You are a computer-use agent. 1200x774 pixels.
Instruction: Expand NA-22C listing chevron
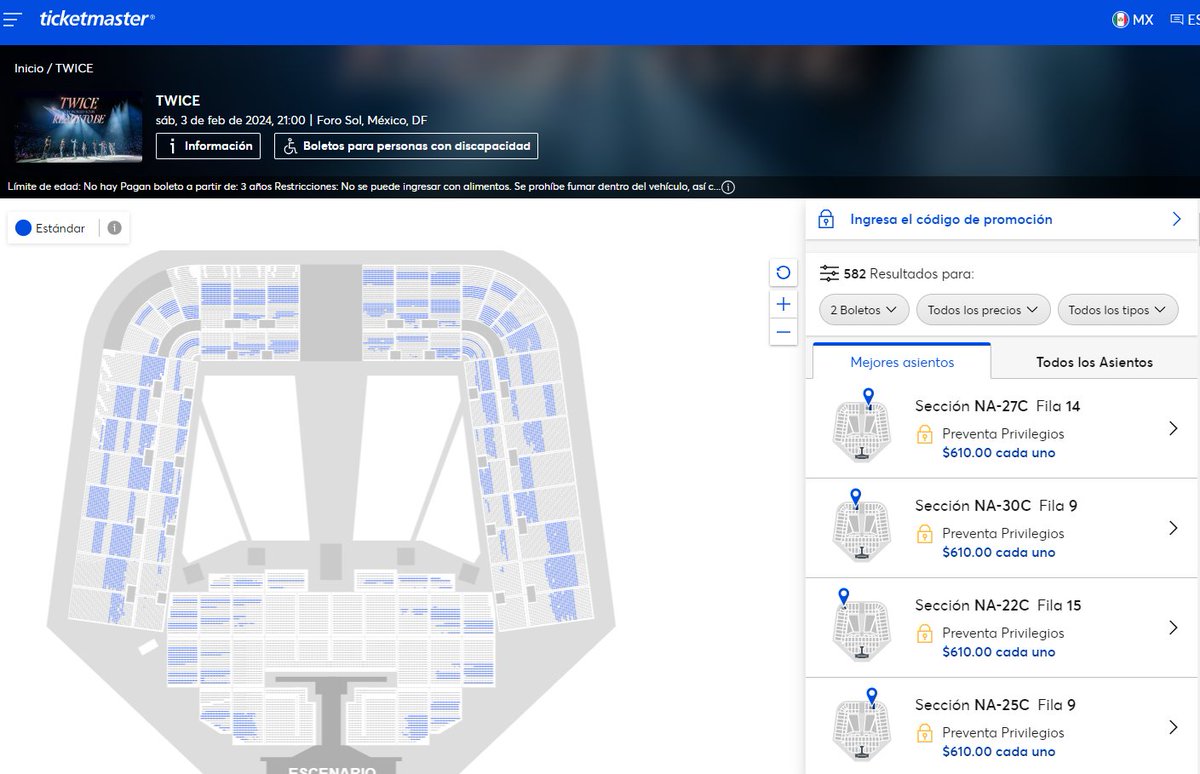(x=1174, y=628)
